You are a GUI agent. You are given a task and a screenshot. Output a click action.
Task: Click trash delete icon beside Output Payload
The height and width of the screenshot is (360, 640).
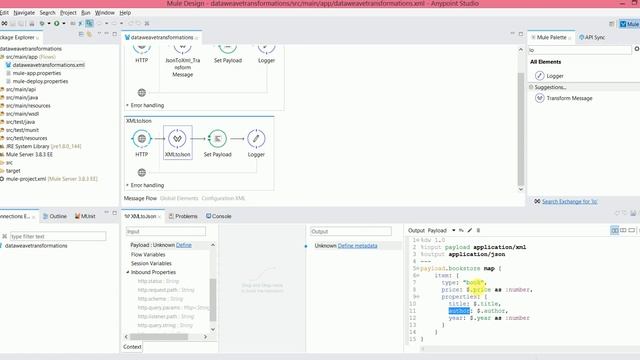pos(478,231)
